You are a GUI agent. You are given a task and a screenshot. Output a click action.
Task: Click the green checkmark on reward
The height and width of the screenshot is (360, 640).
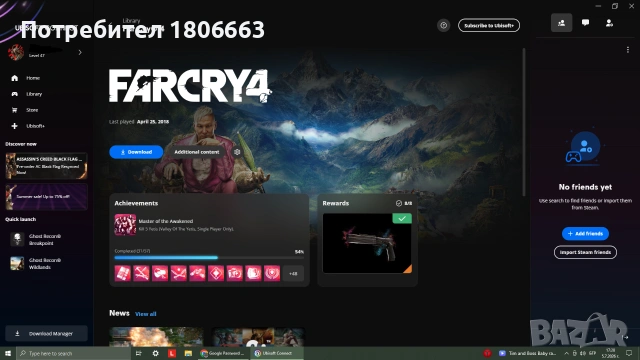click(x=402, y=218)
